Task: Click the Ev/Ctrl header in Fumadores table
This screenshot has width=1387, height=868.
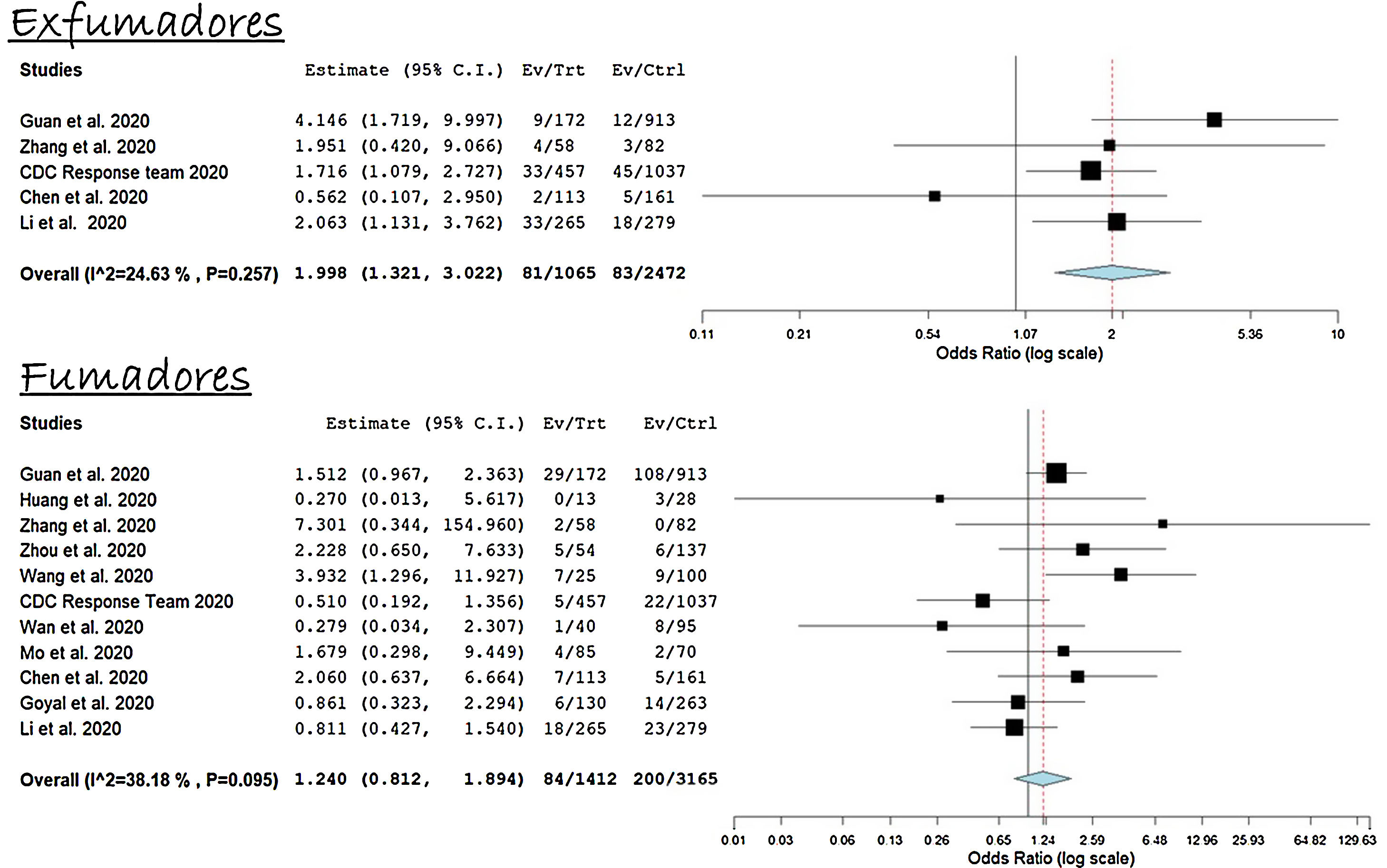Action: [680, 424]
